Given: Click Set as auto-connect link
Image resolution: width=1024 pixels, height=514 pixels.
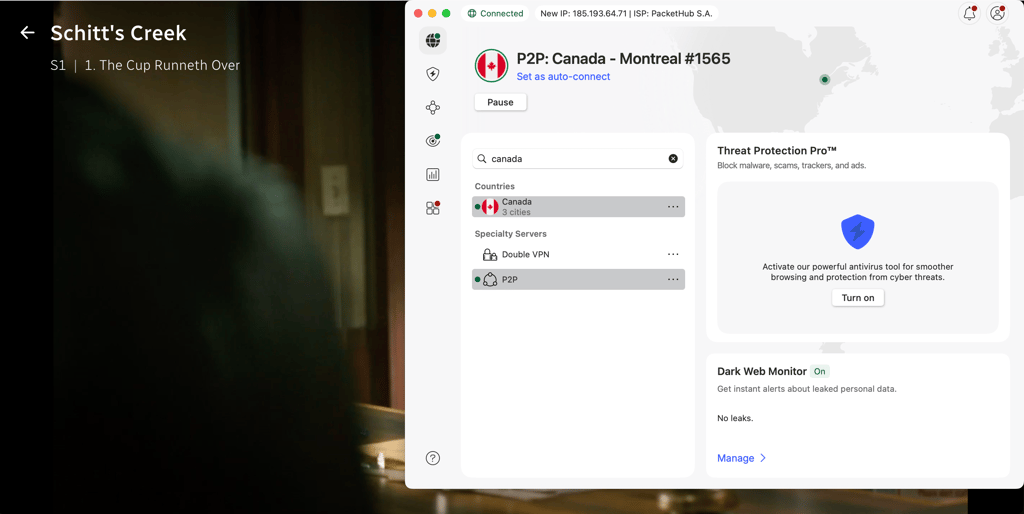Looking at the screenshot, I should pos(563,76).
